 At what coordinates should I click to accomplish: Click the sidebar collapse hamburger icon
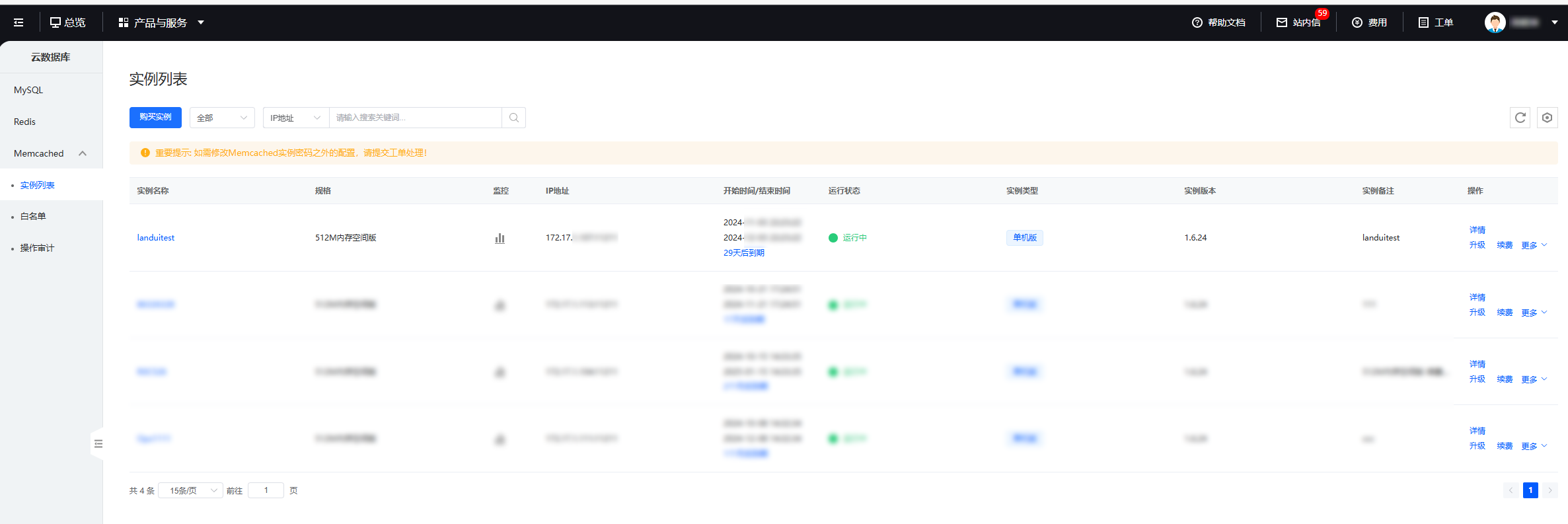(x=19, y=22)
